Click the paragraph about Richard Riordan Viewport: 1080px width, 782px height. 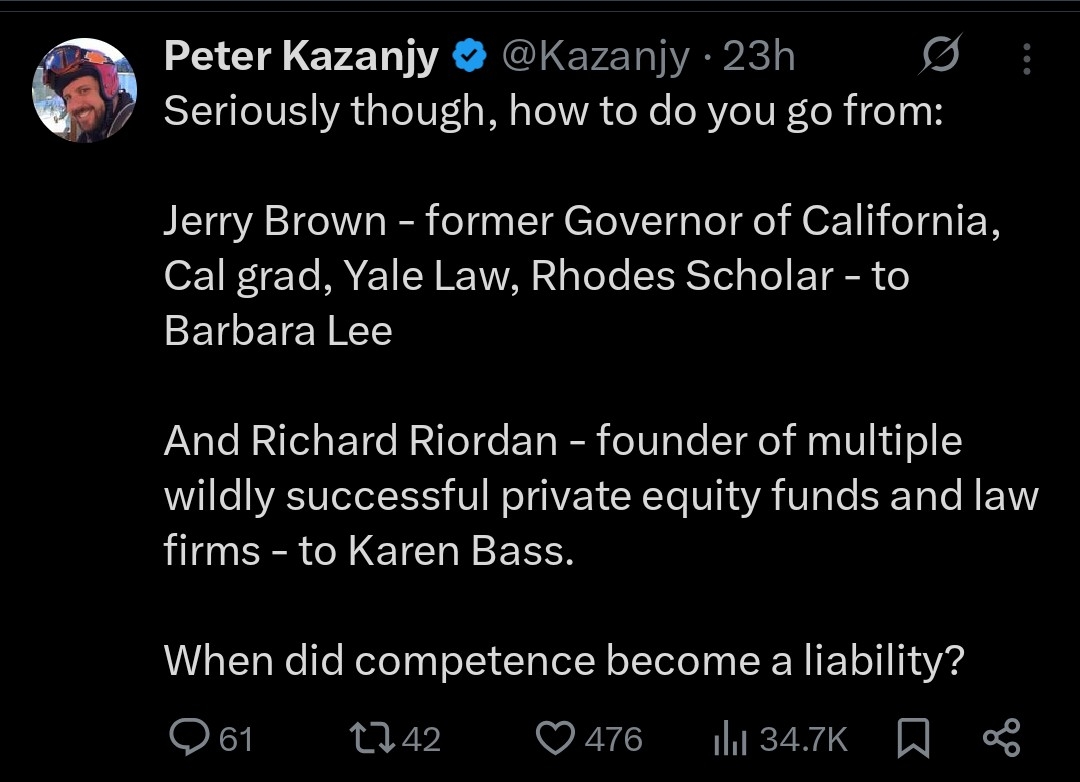click(600, 496)
